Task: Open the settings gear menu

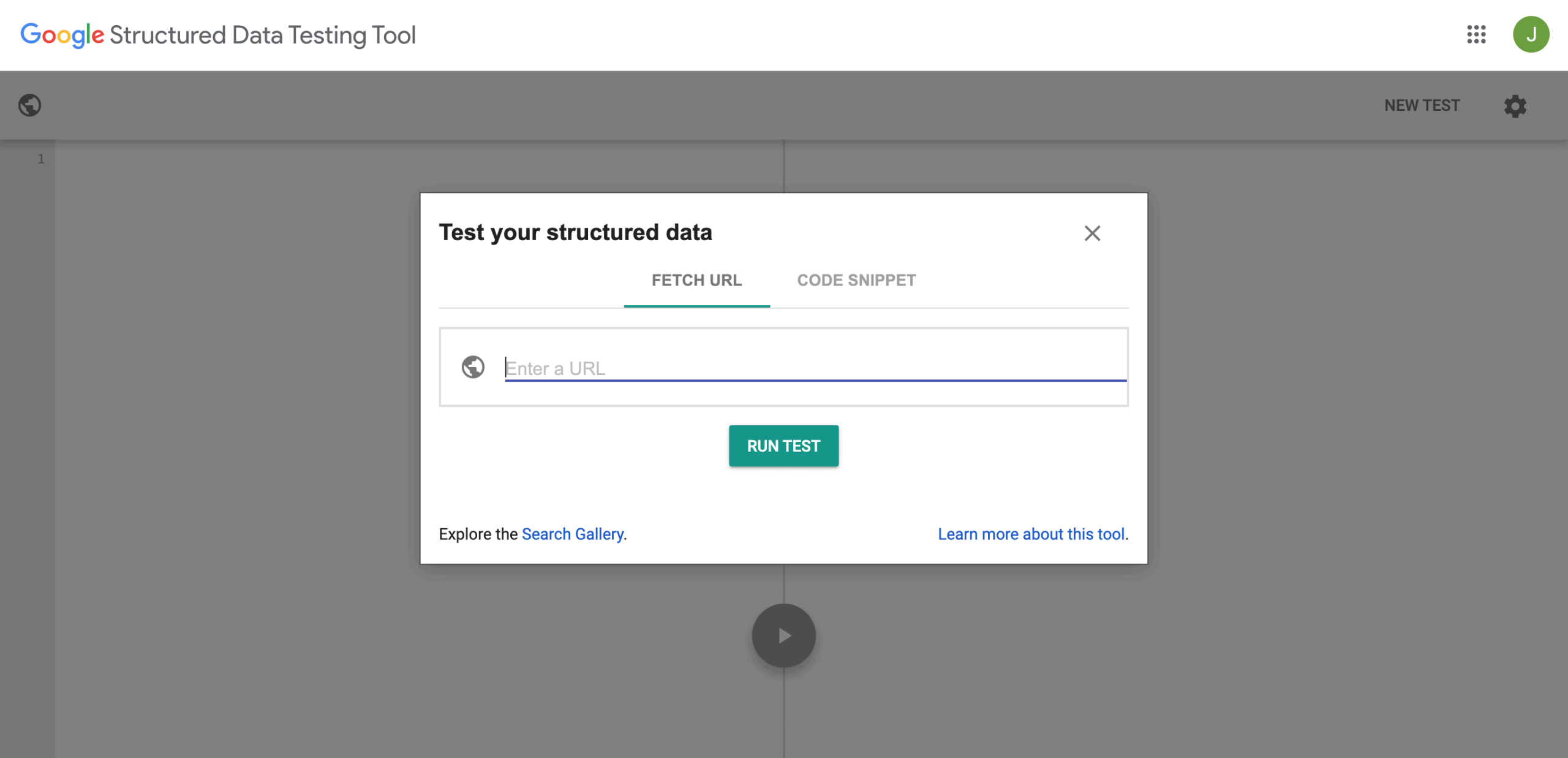Action: pos(1515,107)
